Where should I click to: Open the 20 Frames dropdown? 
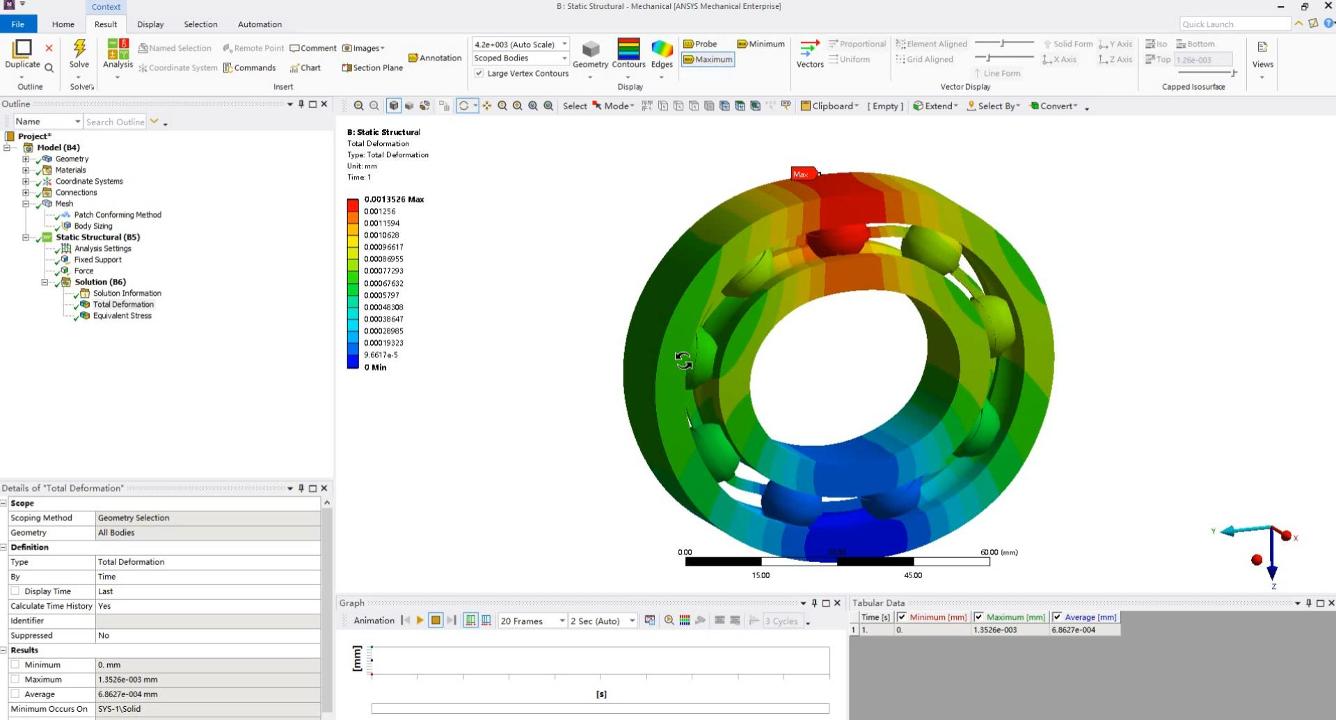(x=563, y=621)
